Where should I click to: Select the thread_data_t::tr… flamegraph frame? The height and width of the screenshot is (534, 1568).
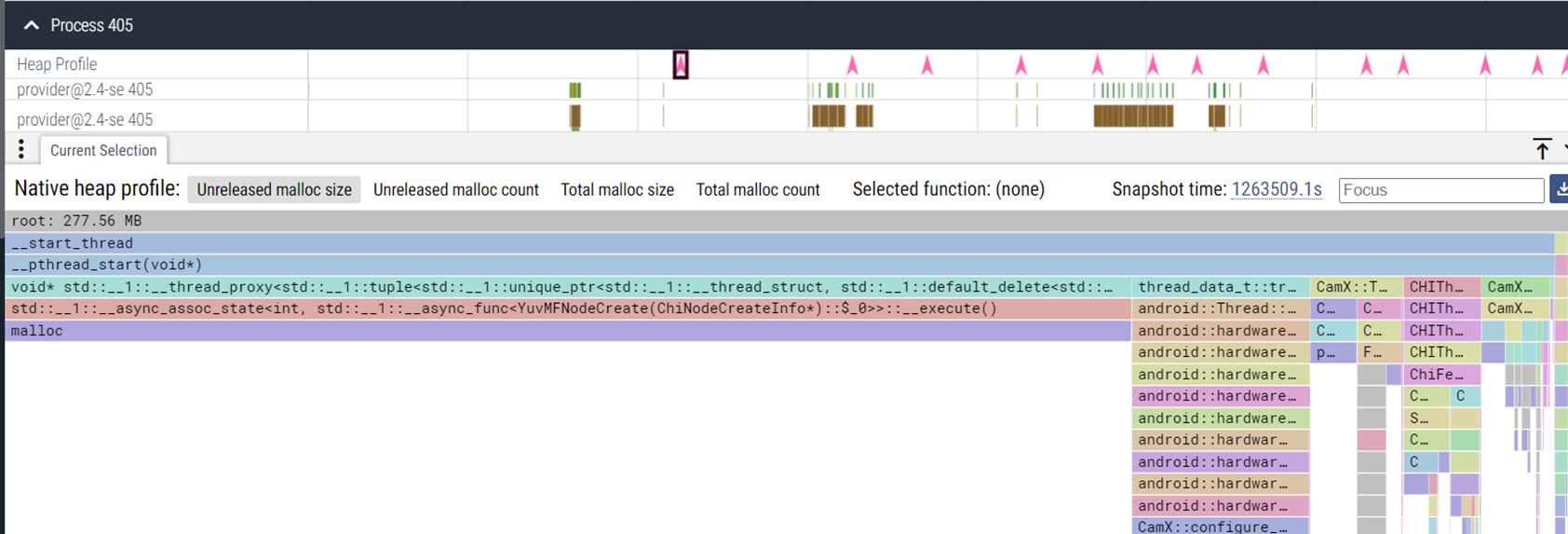click(x=1219, y=287)
